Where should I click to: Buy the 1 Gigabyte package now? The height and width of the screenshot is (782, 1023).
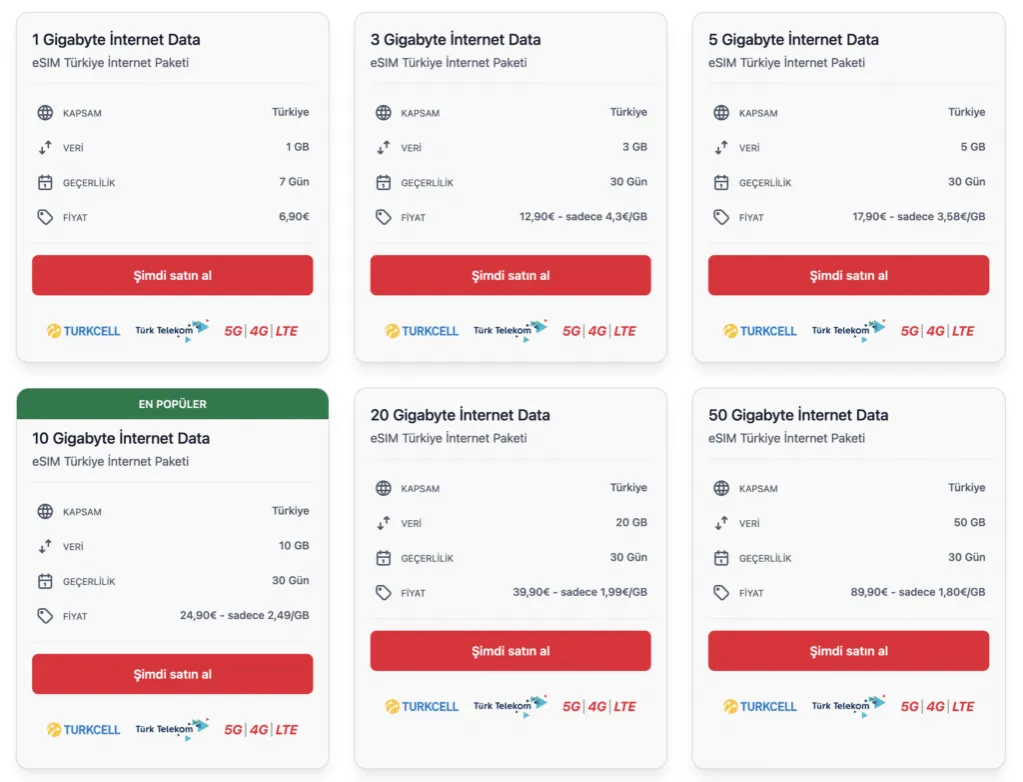pyautogui.click(x=172, y=275)
